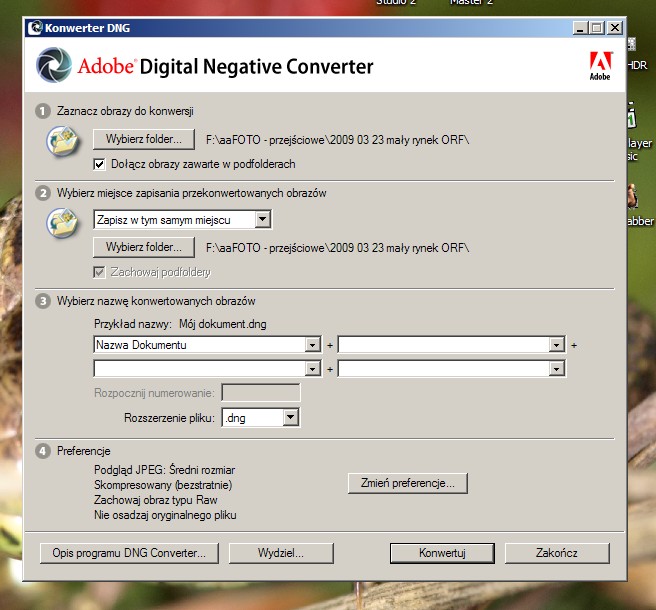Image resolution: width=656 pixels, height=610 pixels.
Task: Click destination path text in step 2
Action: click(337, 248)
